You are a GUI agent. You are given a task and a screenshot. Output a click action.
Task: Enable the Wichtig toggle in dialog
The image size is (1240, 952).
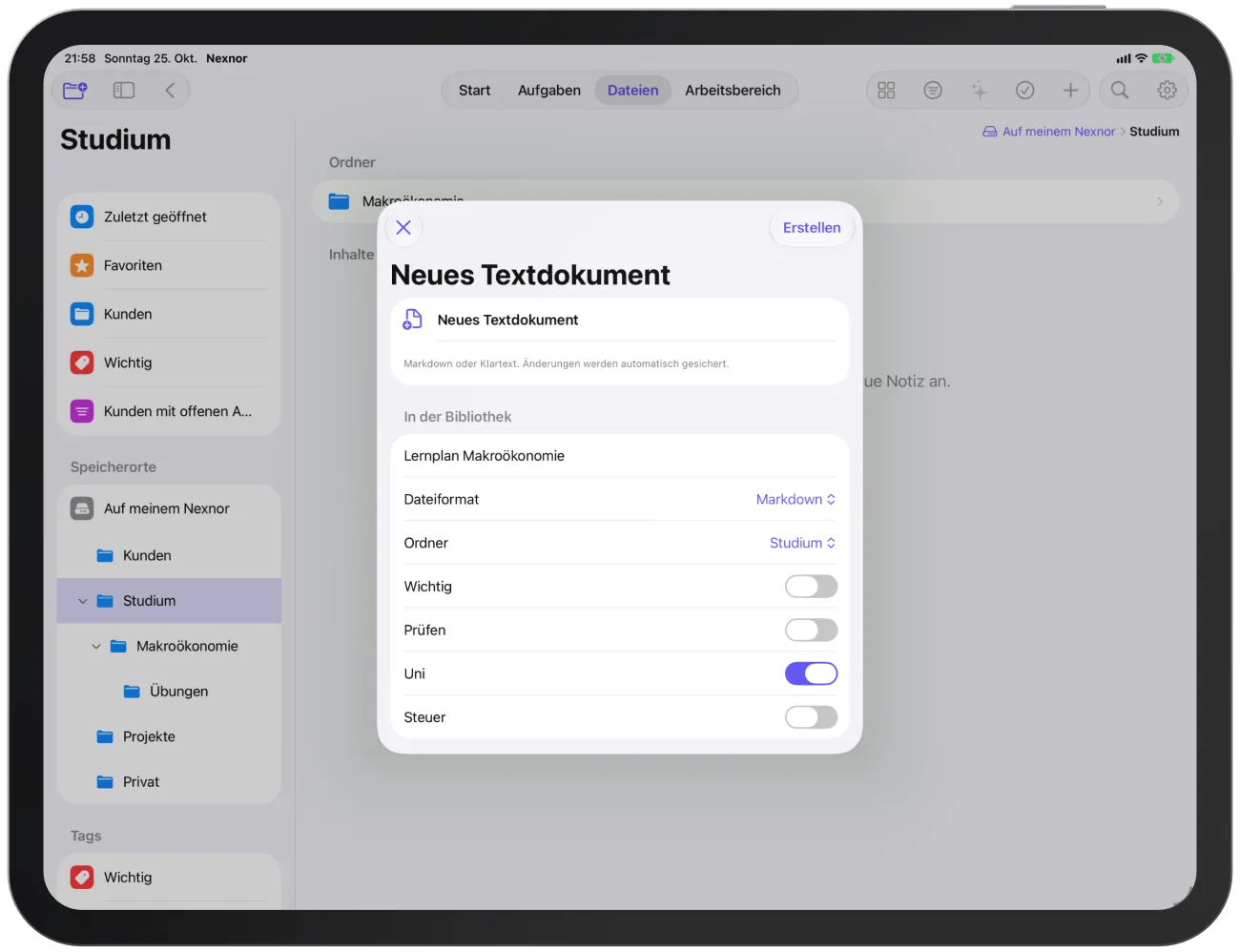coord(811,587)
